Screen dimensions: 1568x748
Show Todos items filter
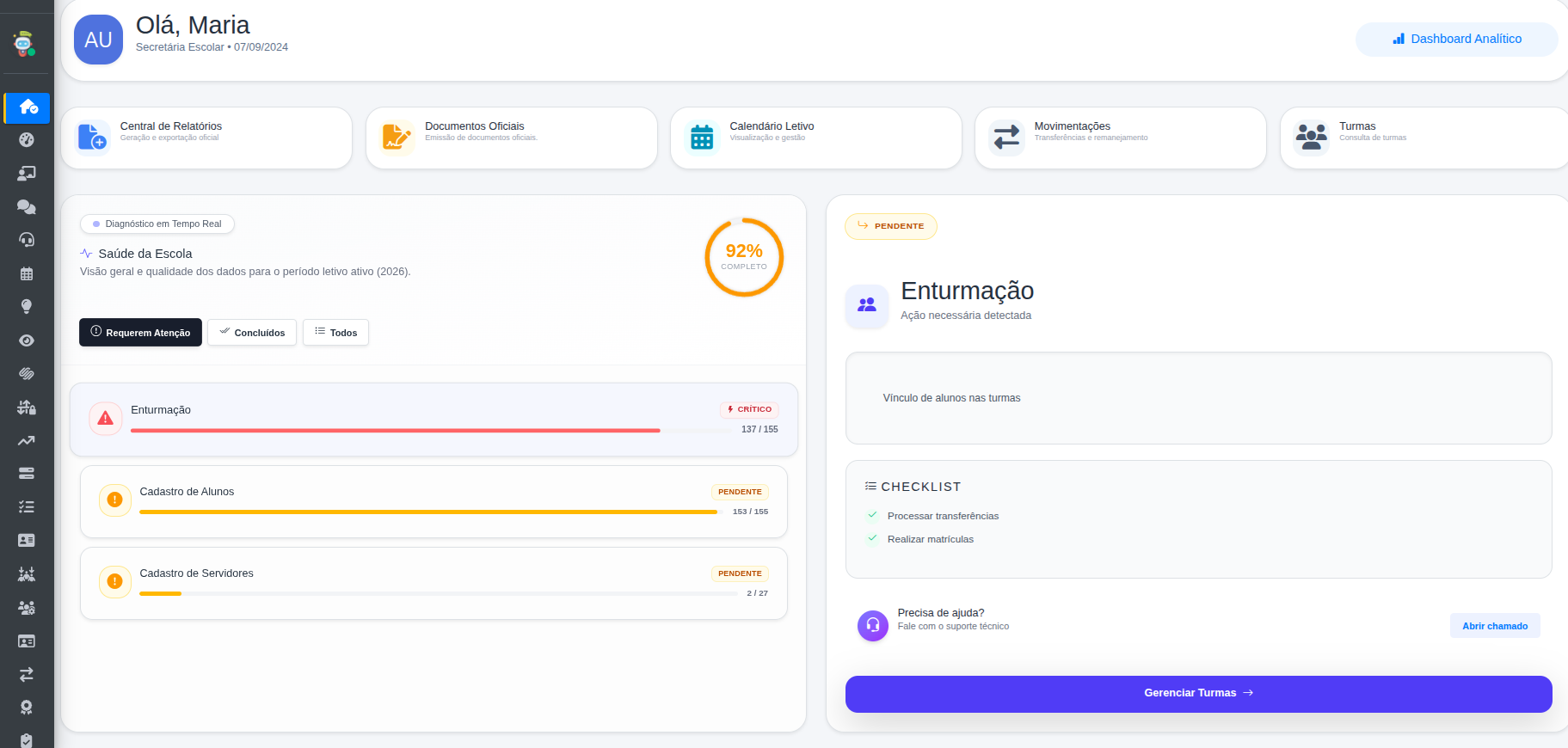[335, 333]
